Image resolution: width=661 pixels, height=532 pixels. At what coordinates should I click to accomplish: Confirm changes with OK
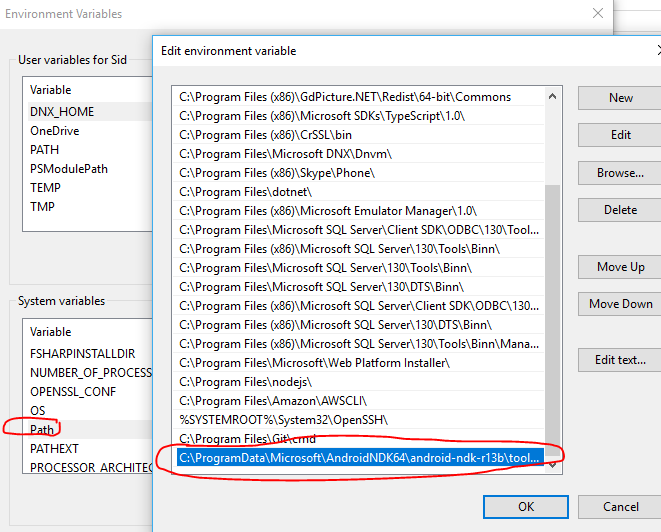pos(526,507)
